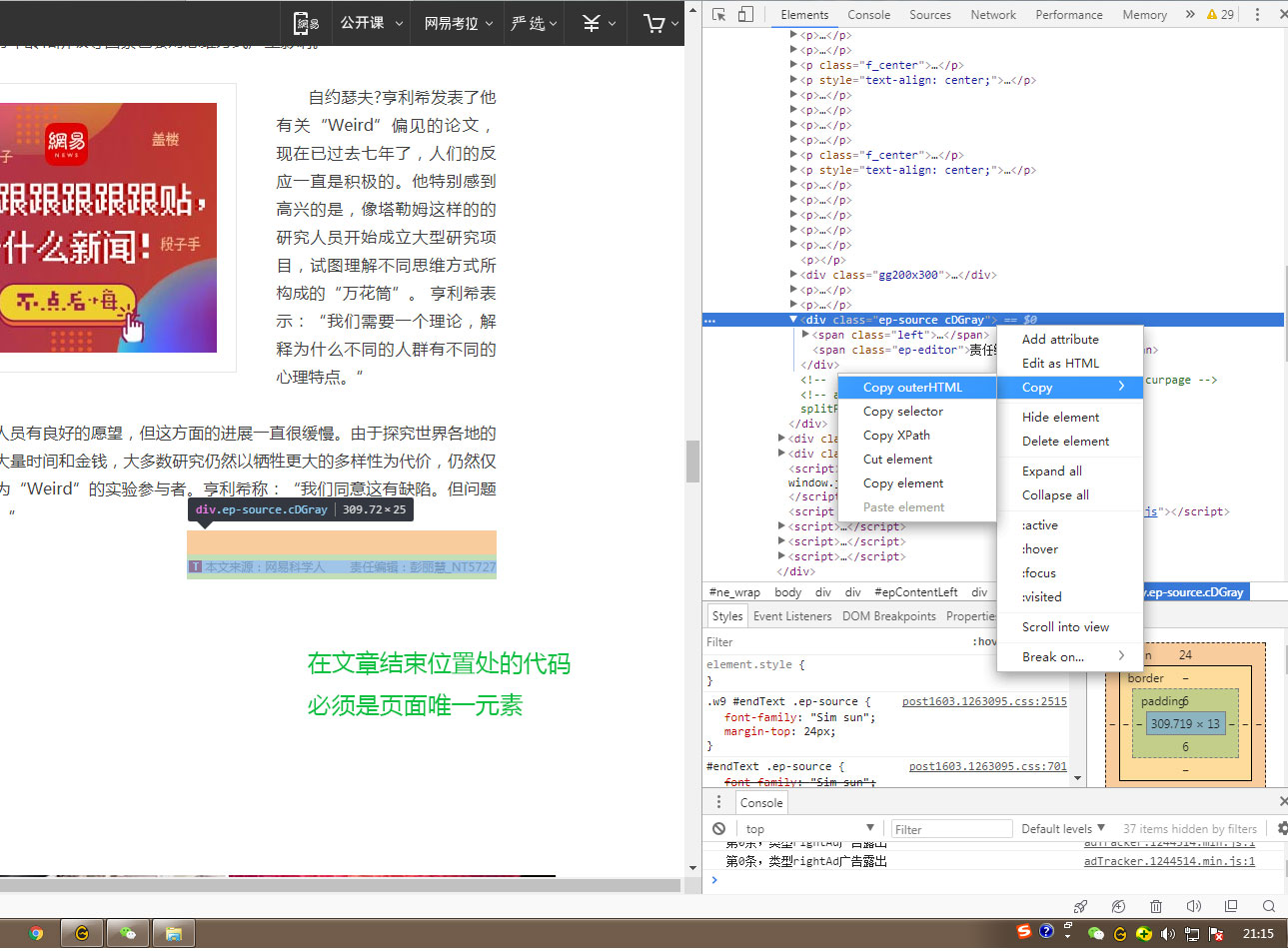This screenshot has width=1288, height=951.
Task: Open WeChat from the Windows taskbar
Action: (127, 933)
